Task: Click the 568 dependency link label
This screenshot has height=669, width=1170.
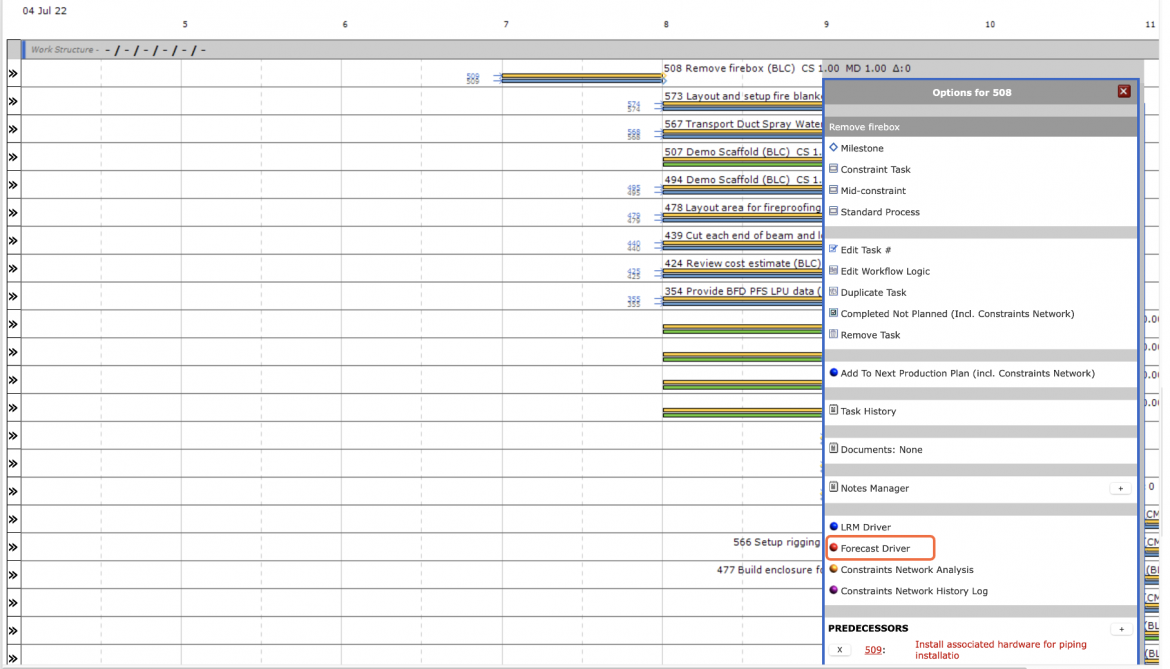Action: 634,134
